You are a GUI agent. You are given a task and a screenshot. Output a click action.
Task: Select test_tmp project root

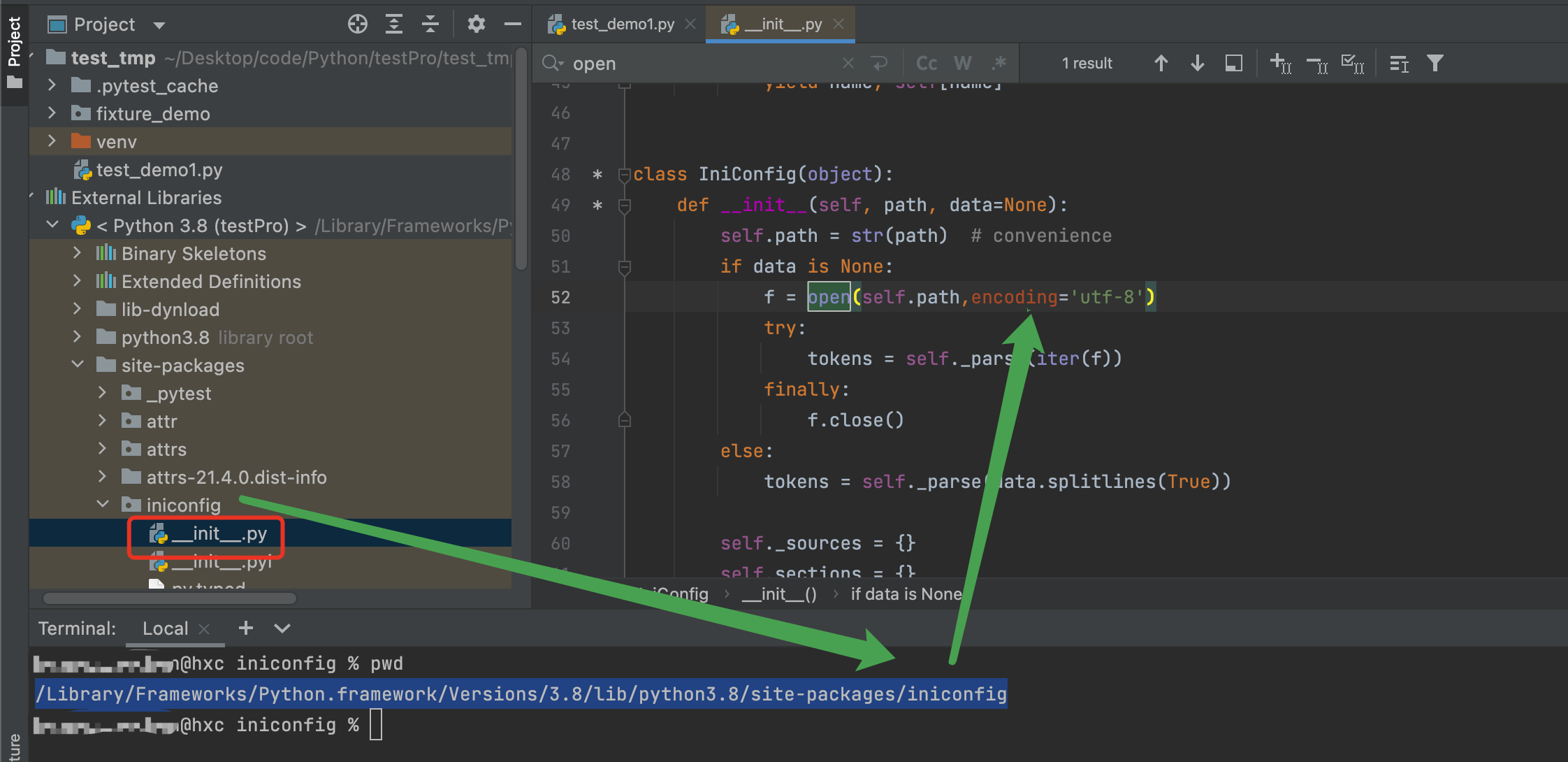[x=113, y=58]
